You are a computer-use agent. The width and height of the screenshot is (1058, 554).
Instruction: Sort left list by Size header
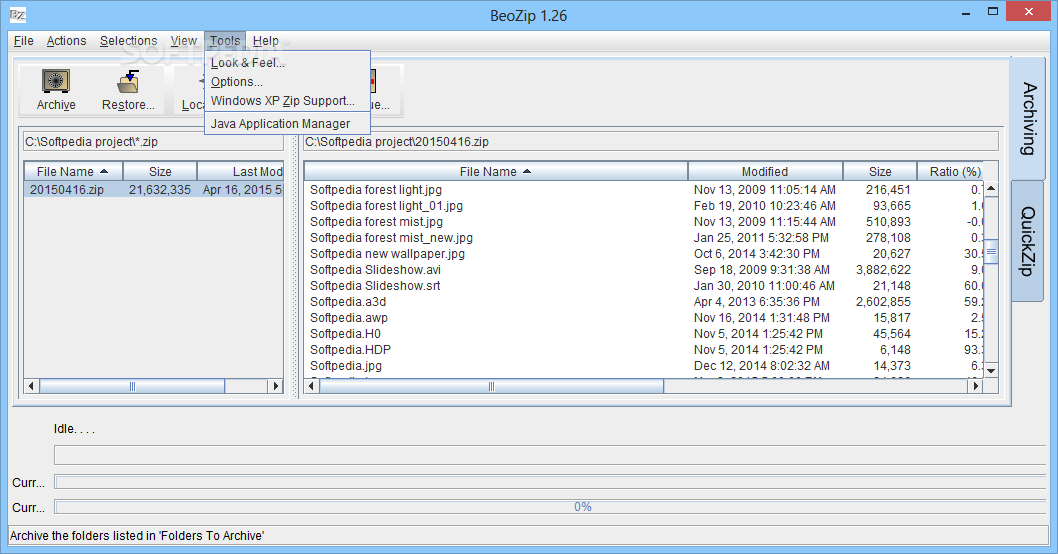[x=160, y=171]
